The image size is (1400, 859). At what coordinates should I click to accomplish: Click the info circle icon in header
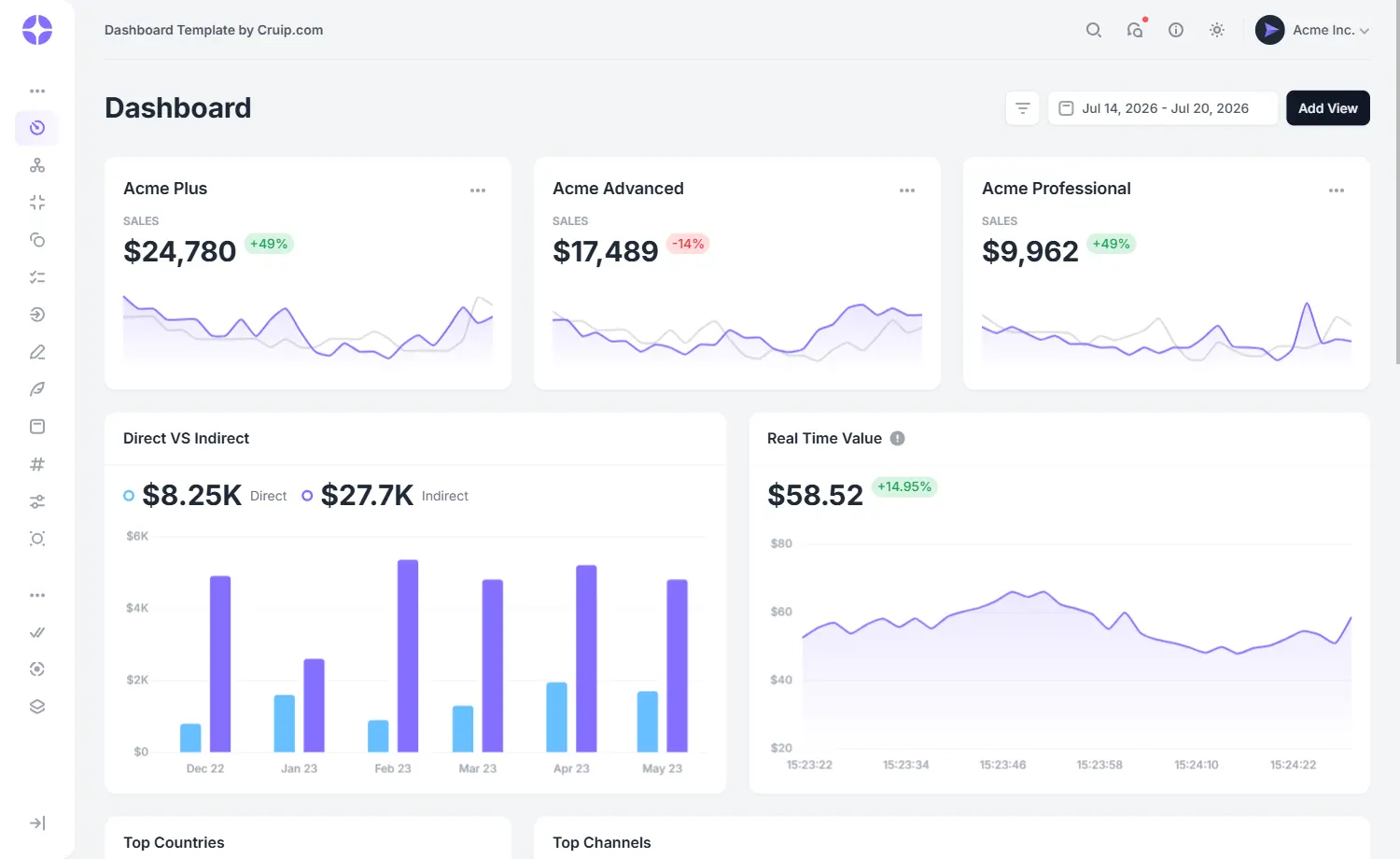tap(1176, 30)
